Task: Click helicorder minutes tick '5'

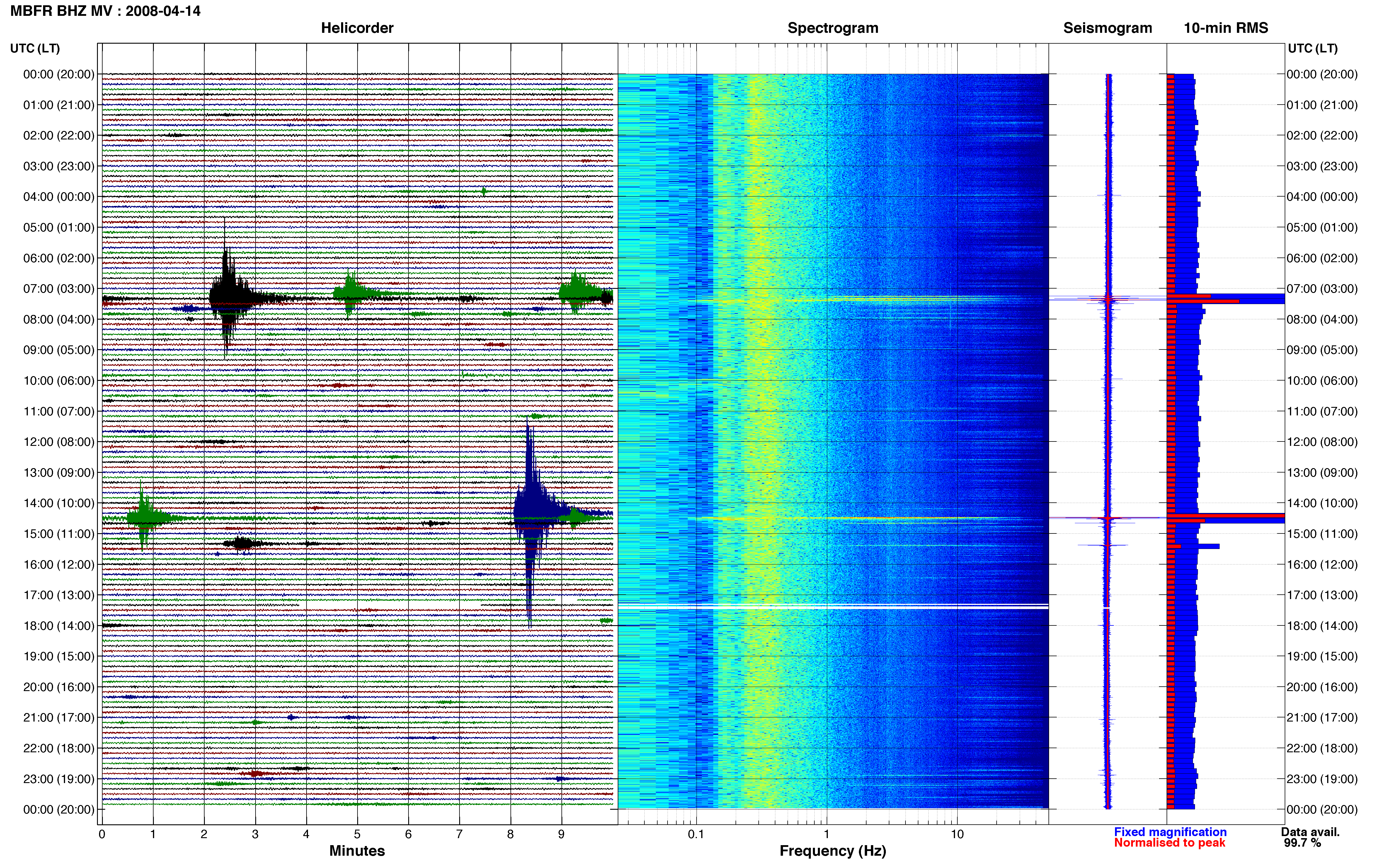Action: tap(357, 834)
